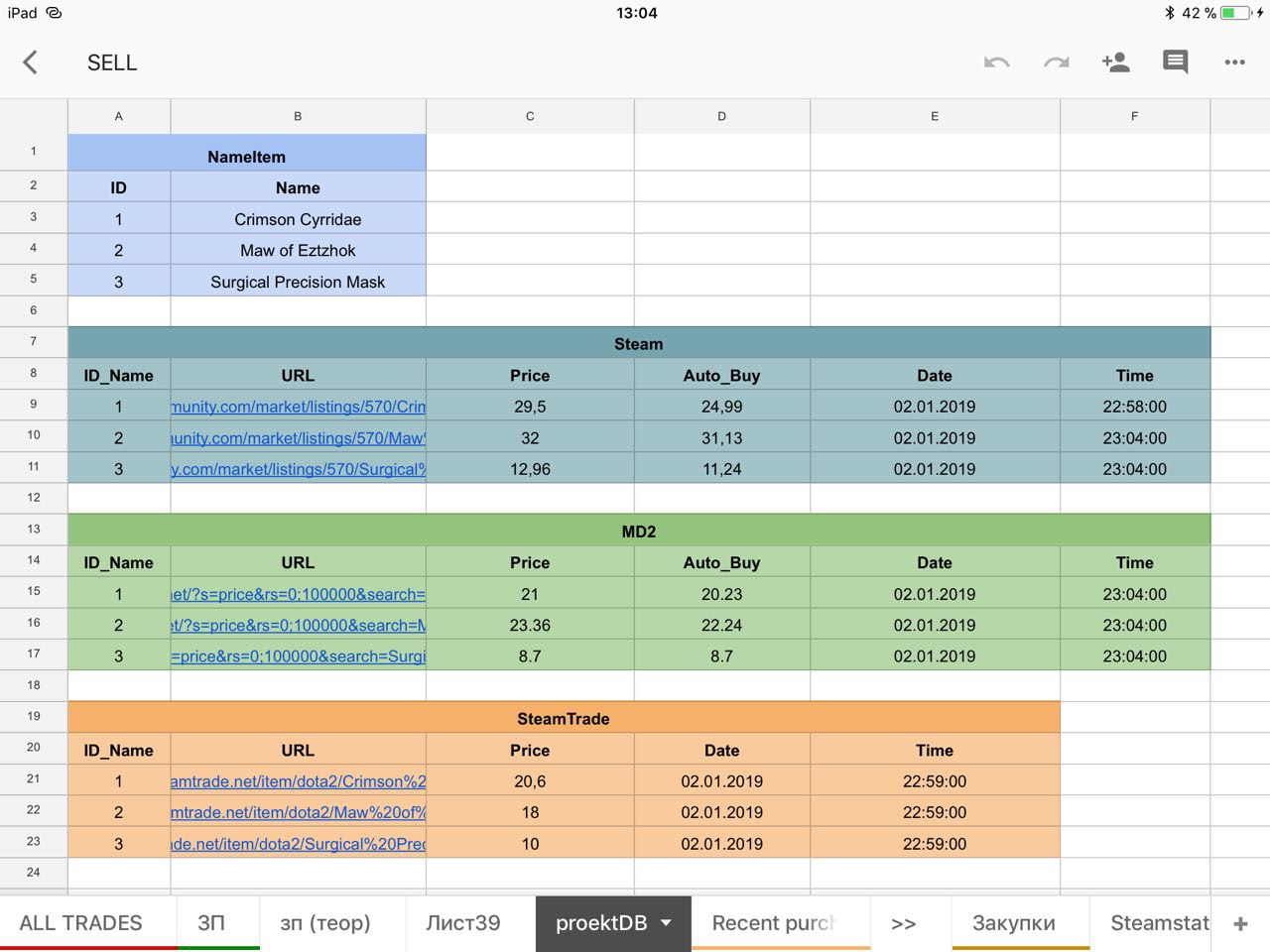The width and height of the screenshot is (1270, 952).
Task: Switch to ALL TRADES sheet tab
Action: tap(81, 923)
